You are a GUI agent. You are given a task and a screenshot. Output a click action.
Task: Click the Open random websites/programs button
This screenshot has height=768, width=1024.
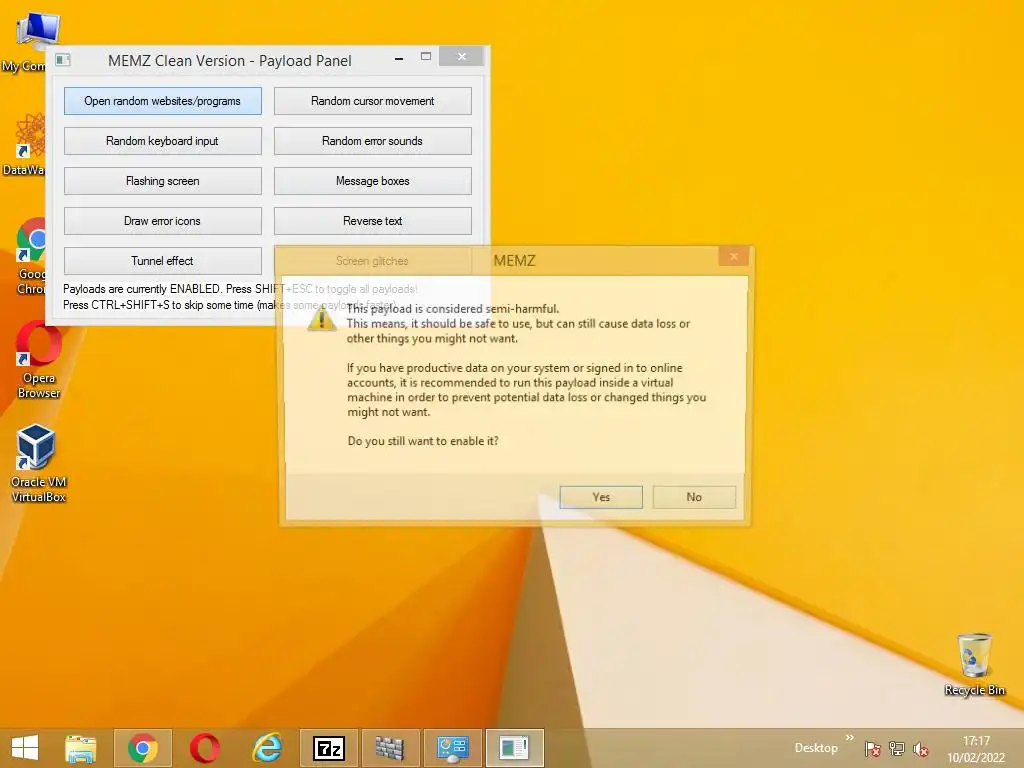[163, 101]
